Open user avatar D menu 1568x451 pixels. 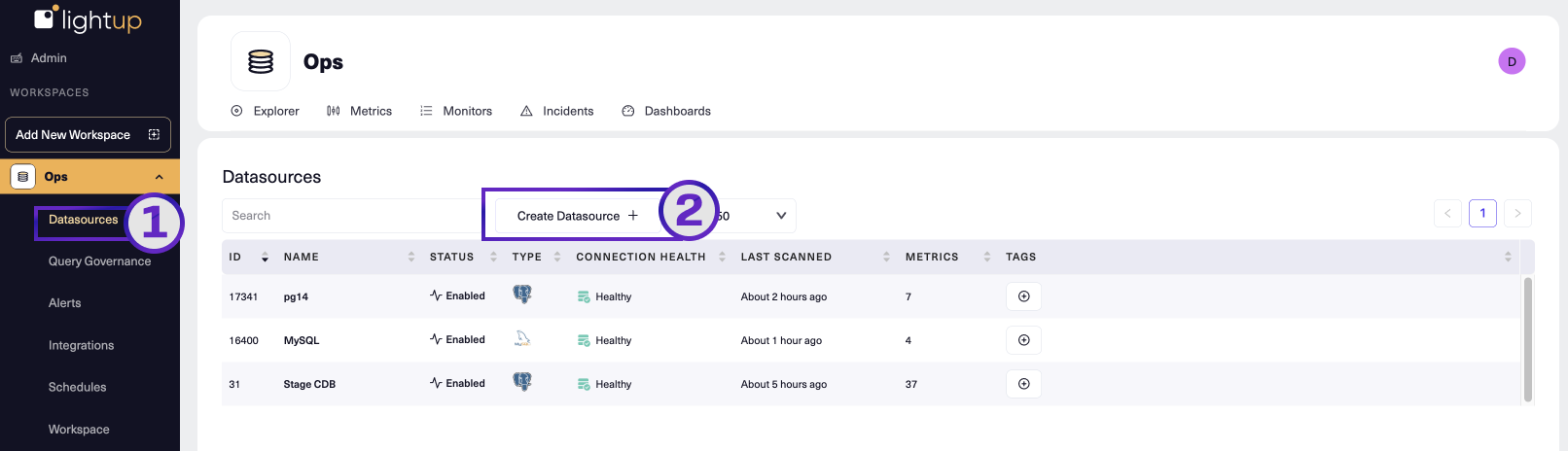(x=1512, y=61)
